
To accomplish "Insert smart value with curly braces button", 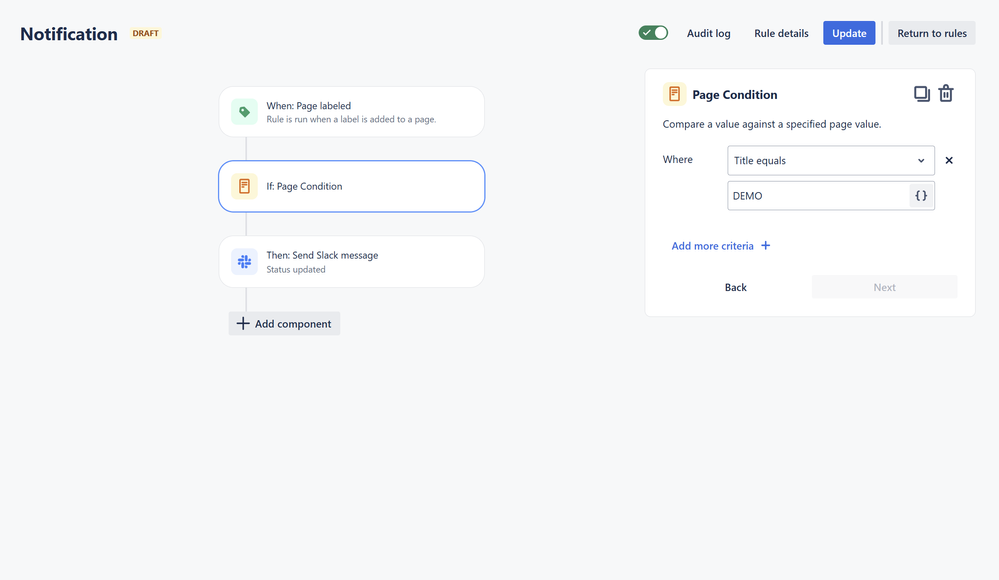I will point(921,196).
